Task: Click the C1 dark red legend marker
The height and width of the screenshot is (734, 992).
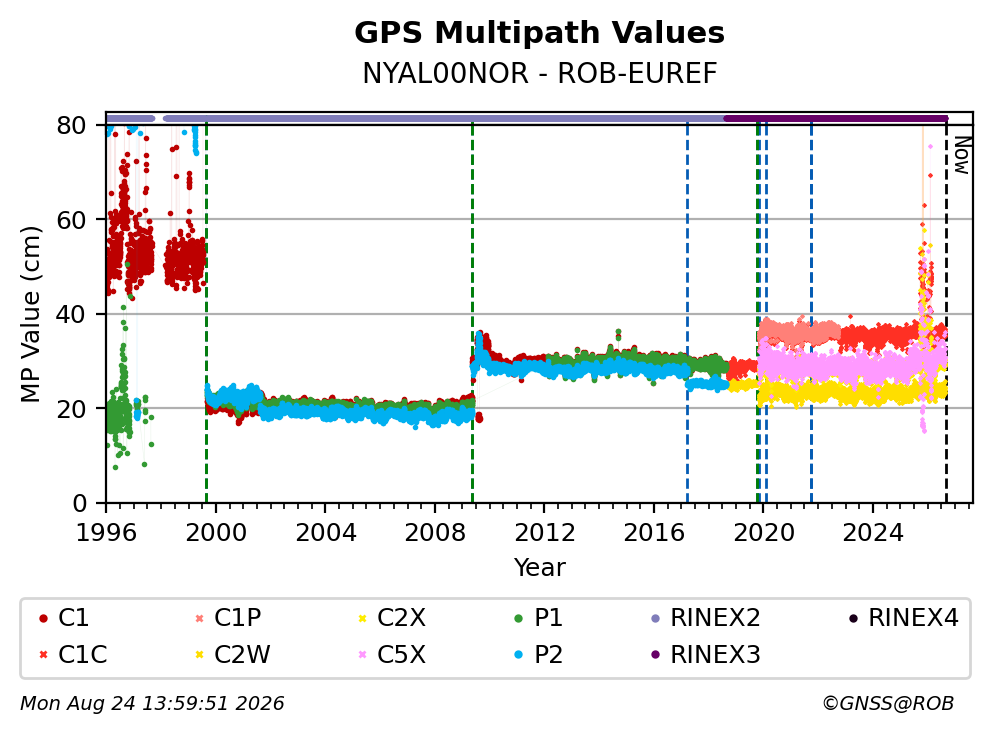Action: point(44,618)
